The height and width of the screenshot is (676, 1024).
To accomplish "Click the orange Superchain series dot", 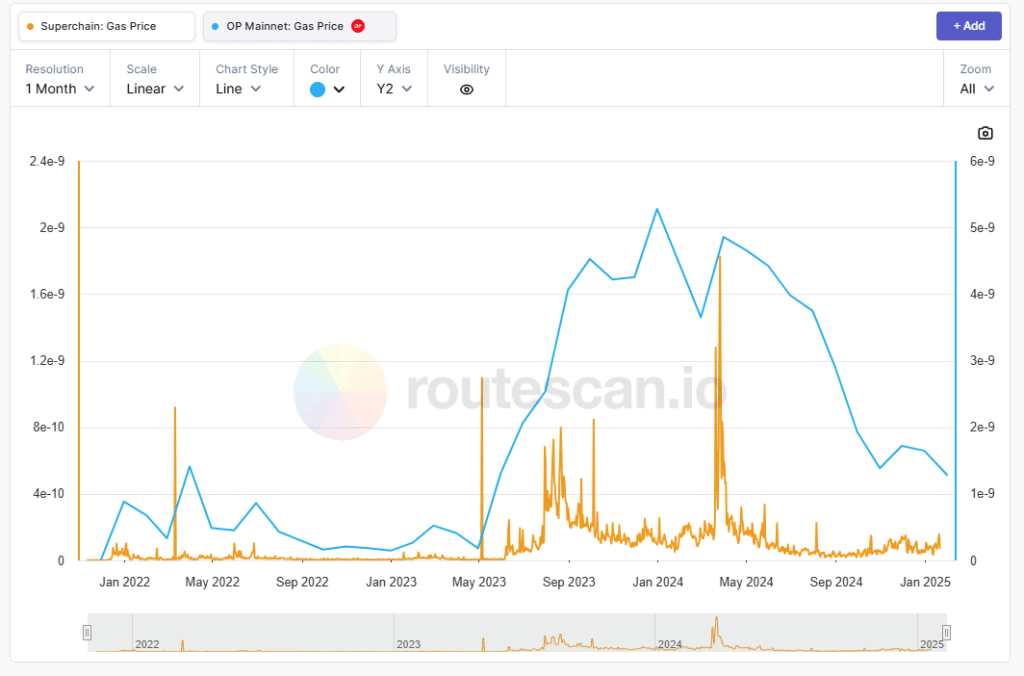I will tap(30, 27).
